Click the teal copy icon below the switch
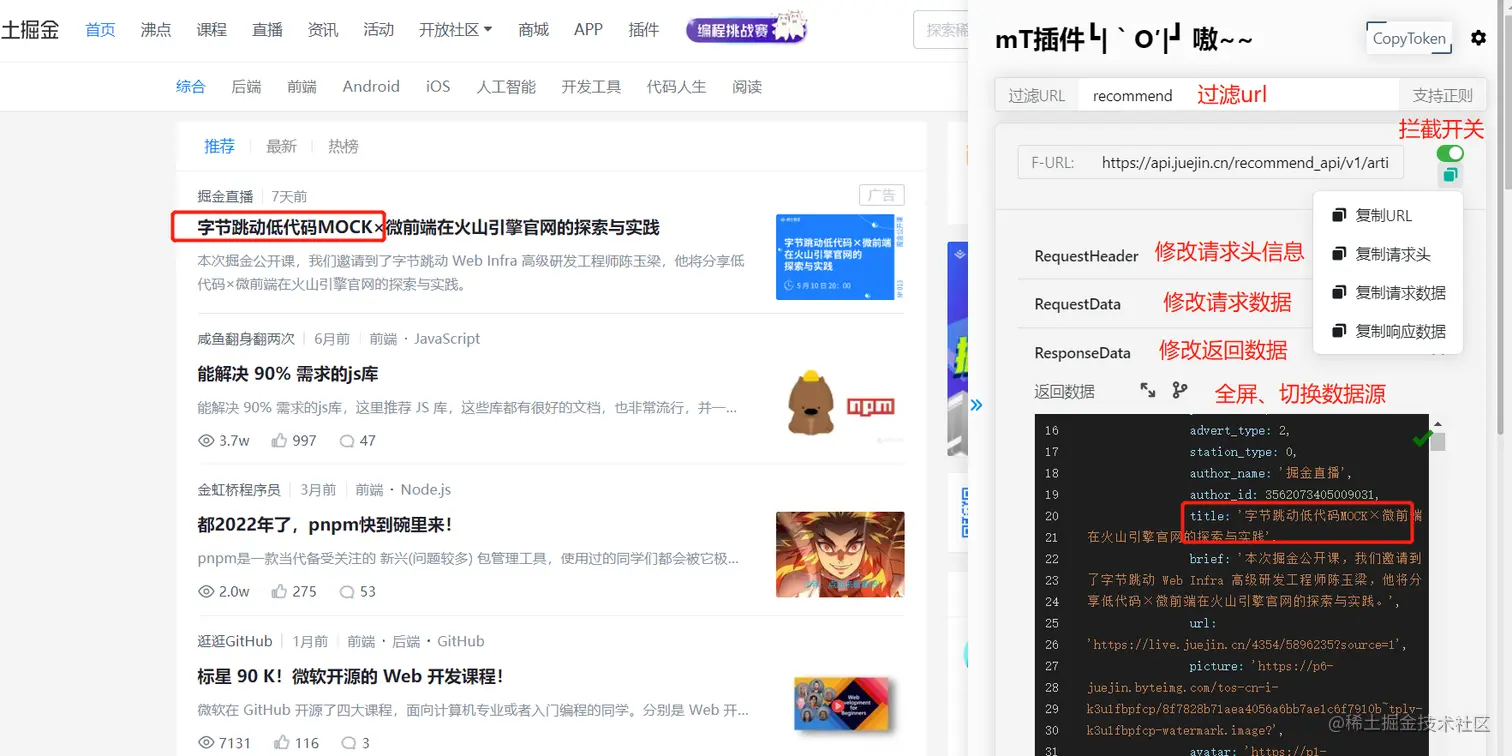 [1450, 175]
